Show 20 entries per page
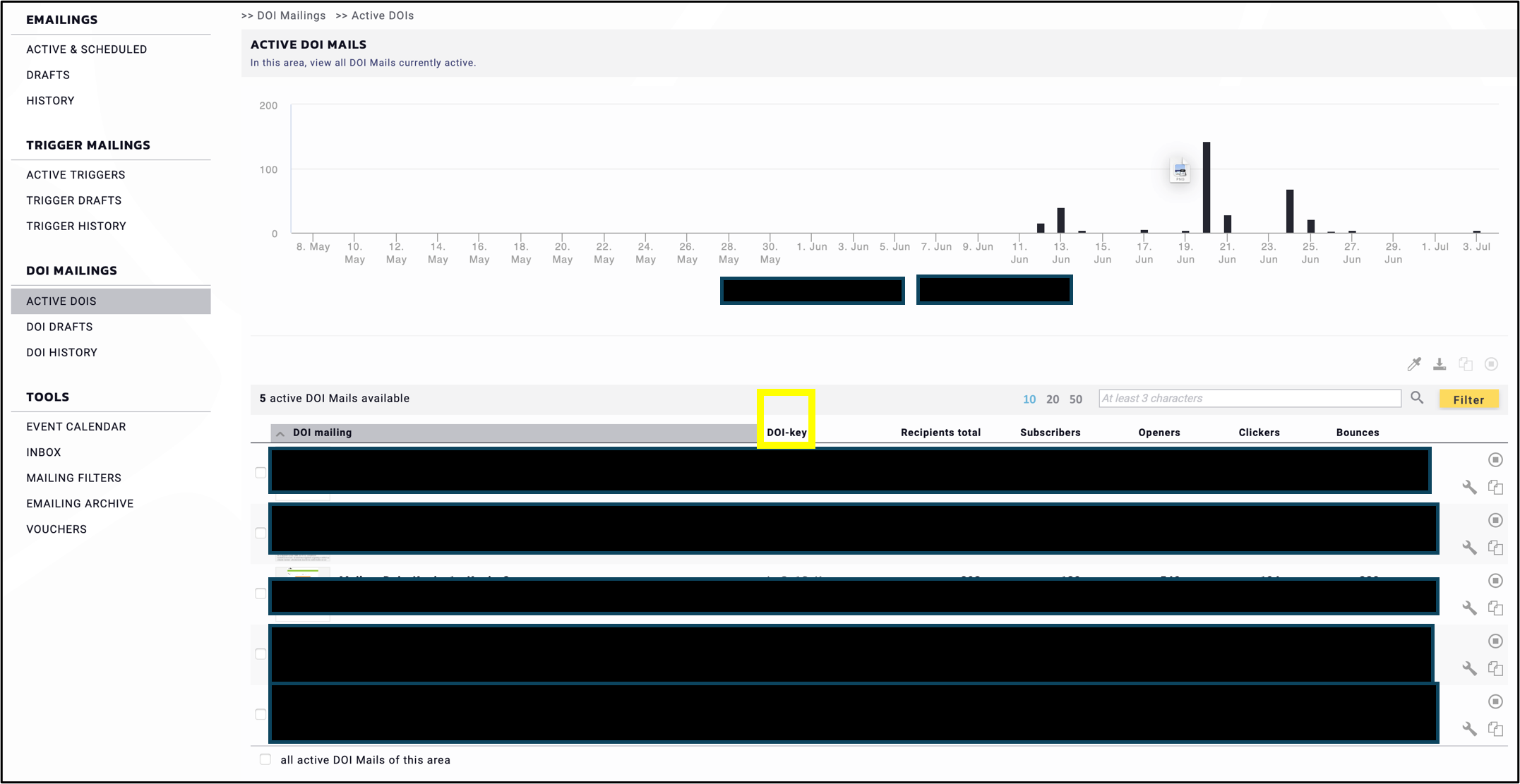Viewport: 1520px width, 784px height. point(1053,399)
